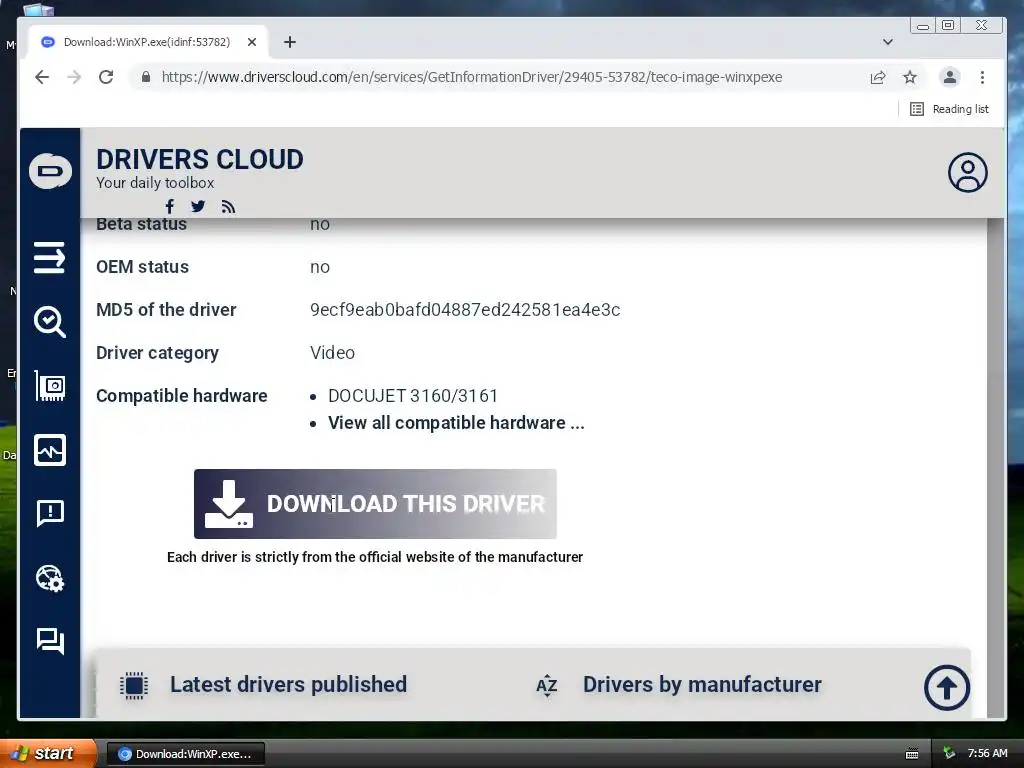This screenshot has width=1024, height=768.
Task: Click Download This Driver button
Action: pos(375,504)
